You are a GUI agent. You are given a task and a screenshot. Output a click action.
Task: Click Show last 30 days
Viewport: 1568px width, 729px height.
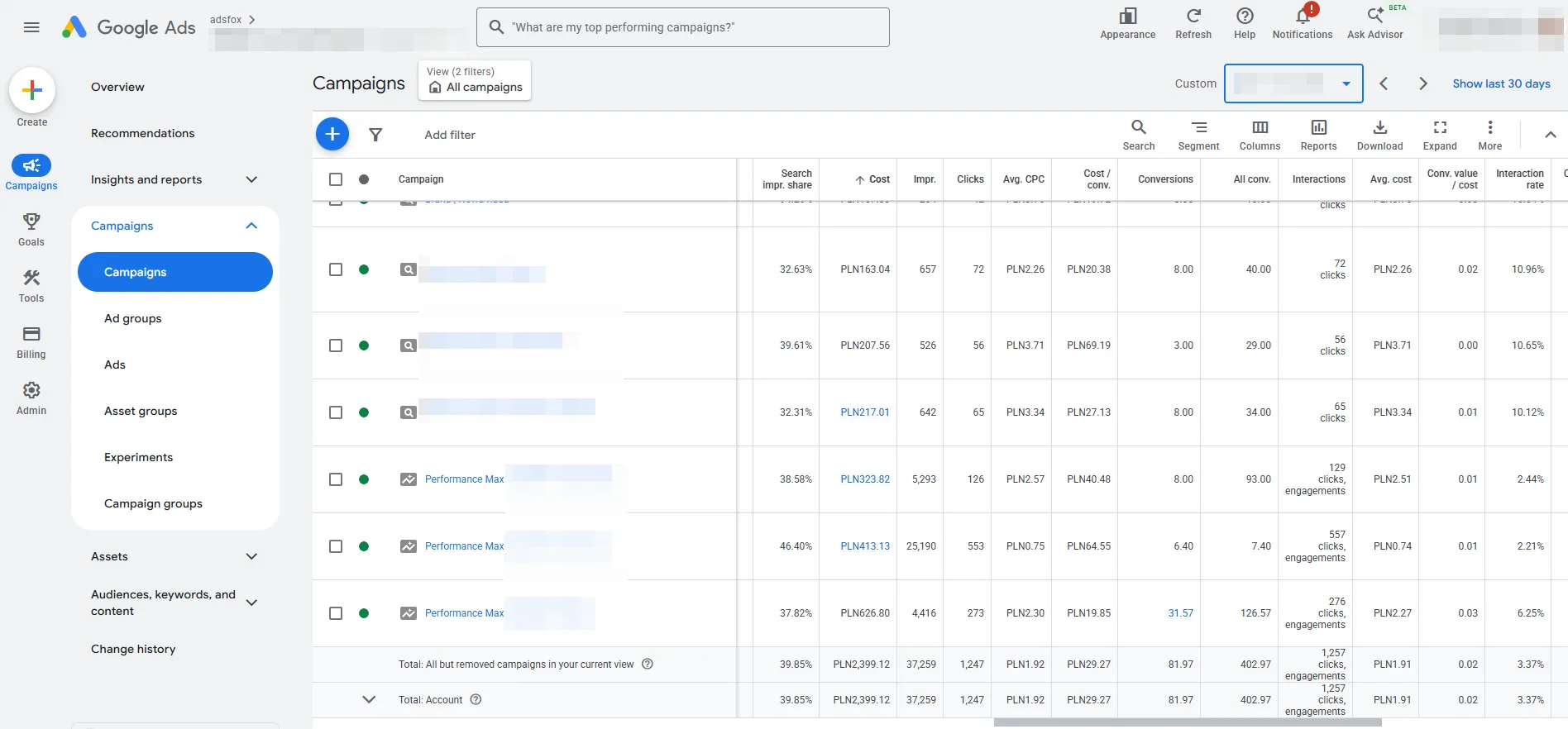click(1501, 83)
